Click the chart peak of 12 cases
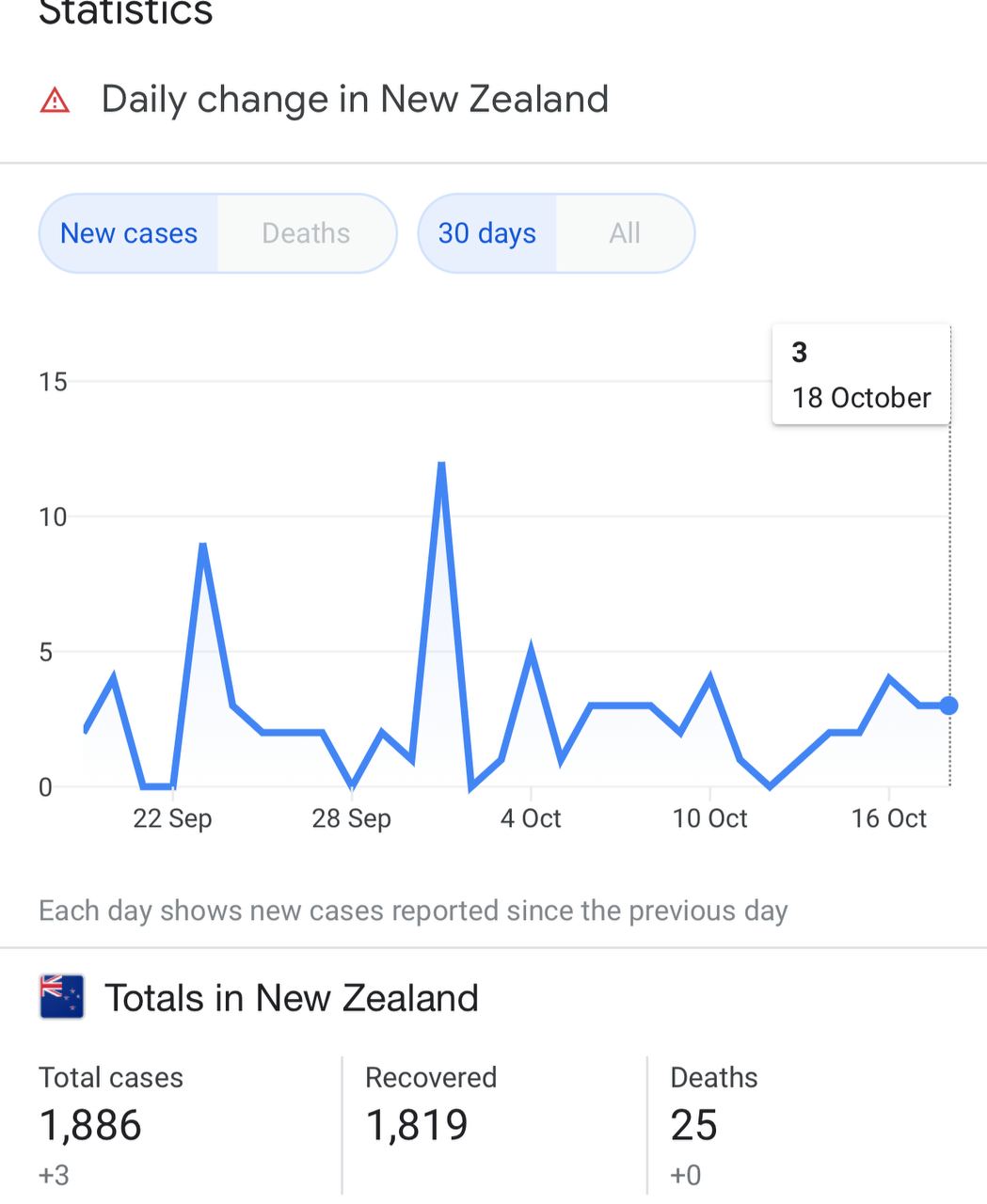The height and width of the screenshot is (1204, 987). click(x=441, y=464)
